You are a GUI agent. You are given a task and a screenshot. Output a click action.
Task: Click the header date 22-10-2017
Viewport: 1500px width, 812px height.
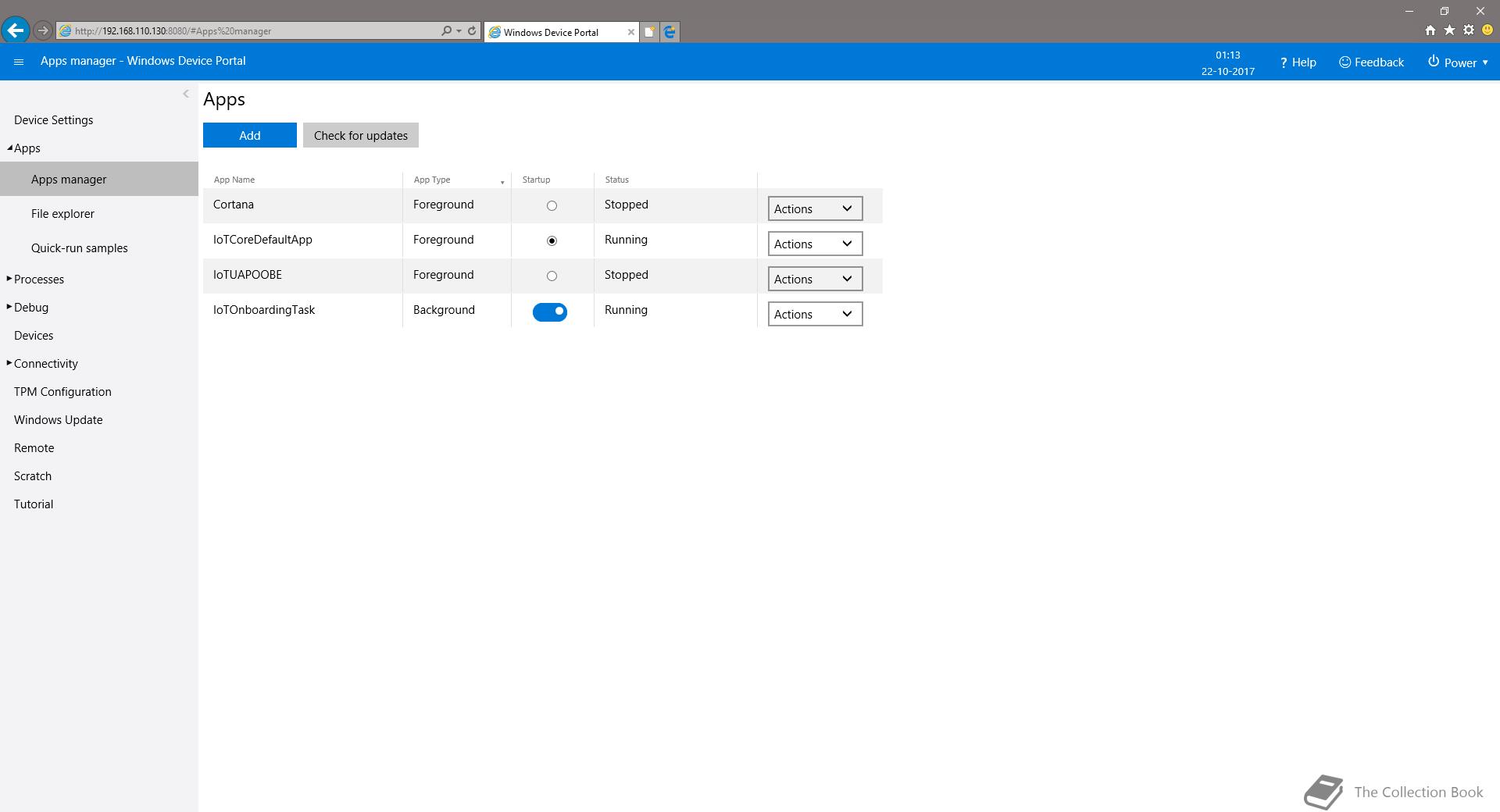pos(1228,71)
